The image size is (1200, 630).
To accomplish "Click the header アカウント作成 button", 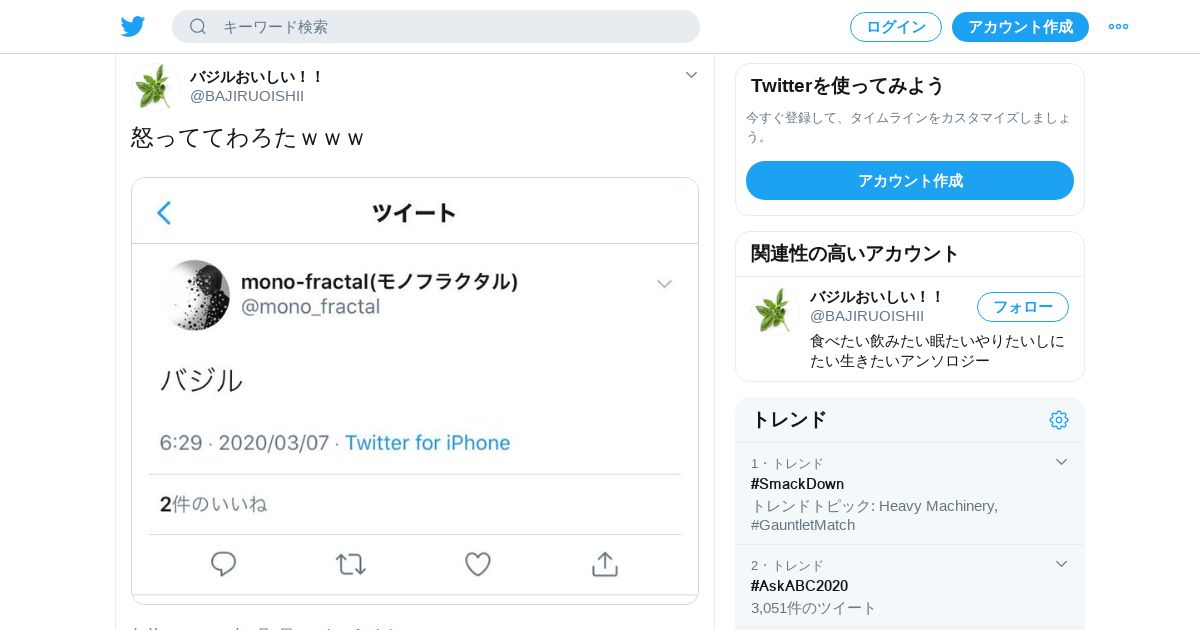I will (x=1020, y=27).
